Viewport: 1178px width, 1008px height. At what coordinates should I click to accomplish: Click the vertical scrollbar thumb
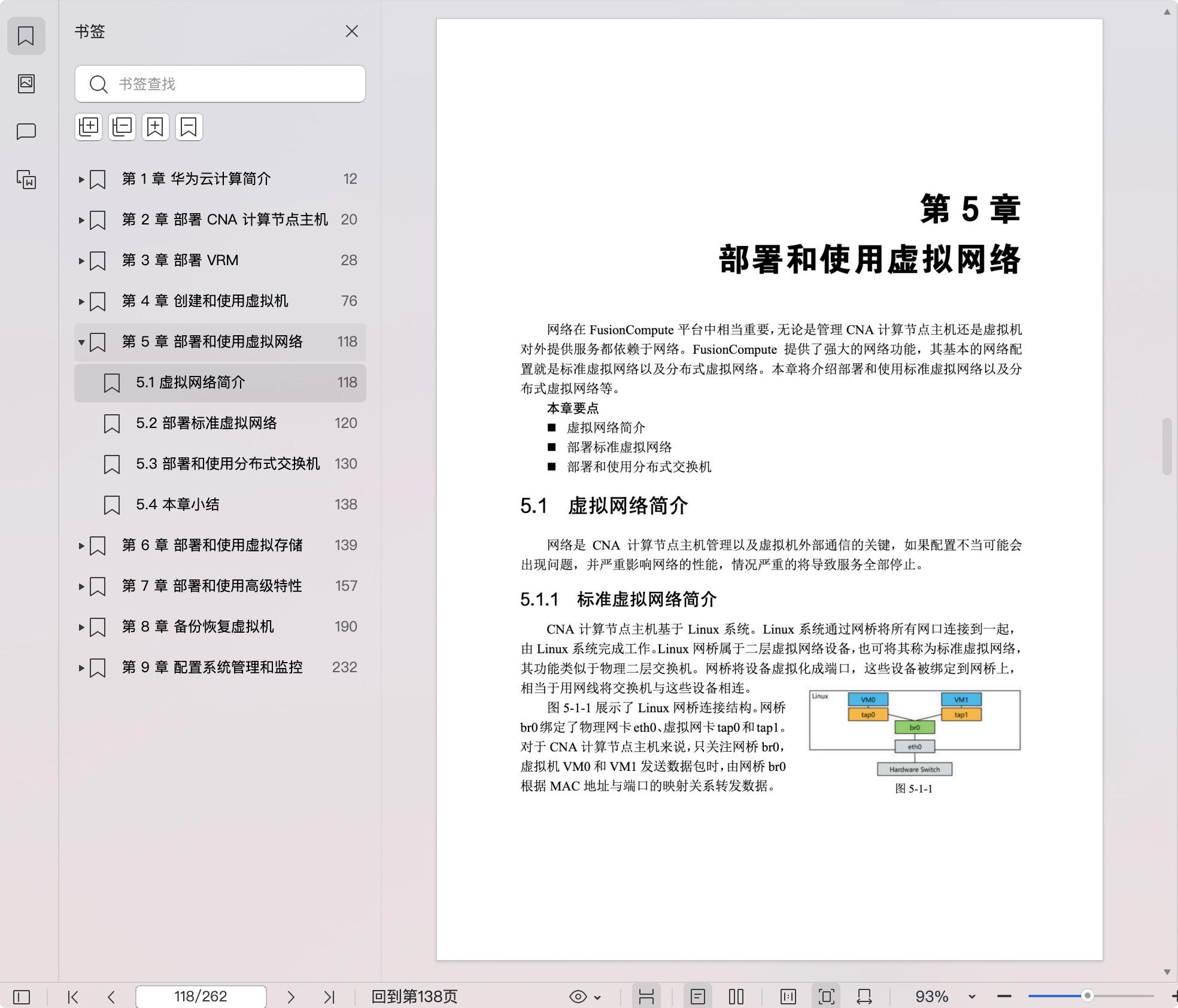point(1167,447)
